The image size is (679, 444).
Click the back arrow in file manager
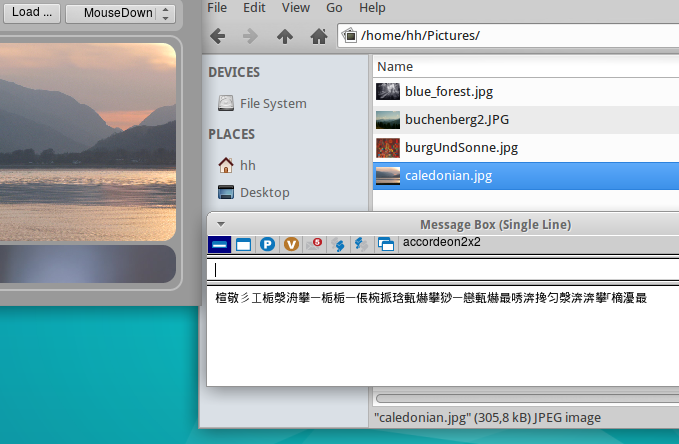[217, 36]
